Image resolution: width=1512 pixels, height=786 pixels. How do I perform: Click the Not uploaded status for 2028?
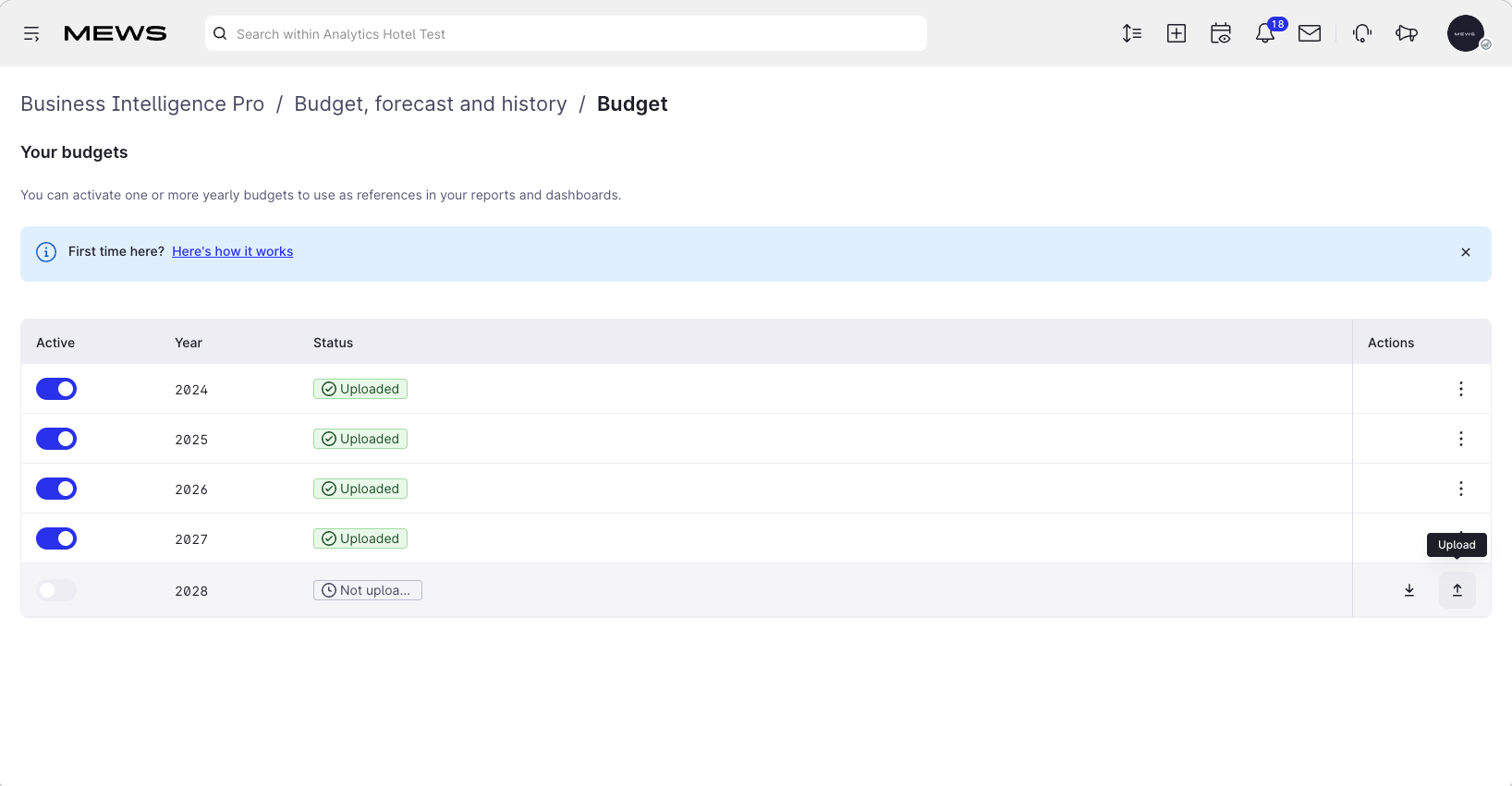click(x=368, y=590)
